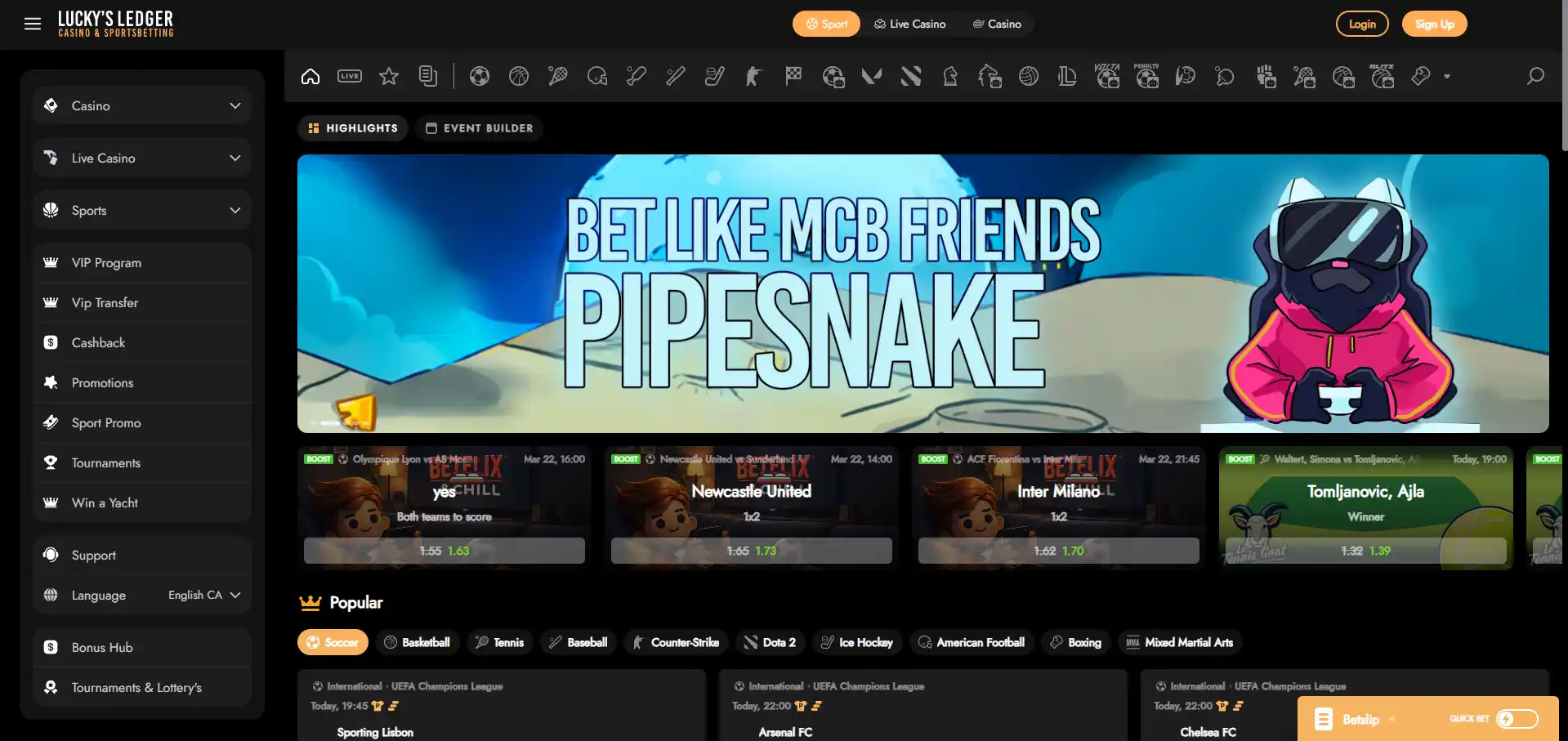This screenshot has width=1568, height=741.
Task: Open Bonus Hub sidebar link
Action: pos(143,647)
